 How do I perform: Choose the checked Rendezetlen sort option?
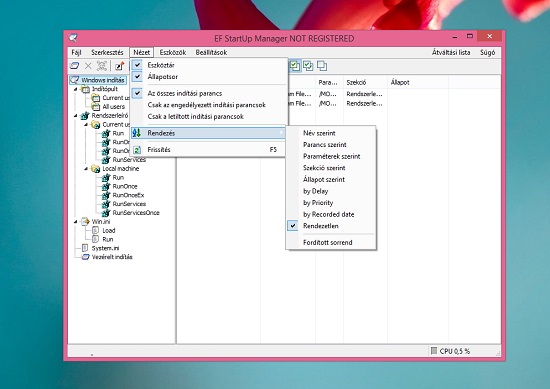331,226
